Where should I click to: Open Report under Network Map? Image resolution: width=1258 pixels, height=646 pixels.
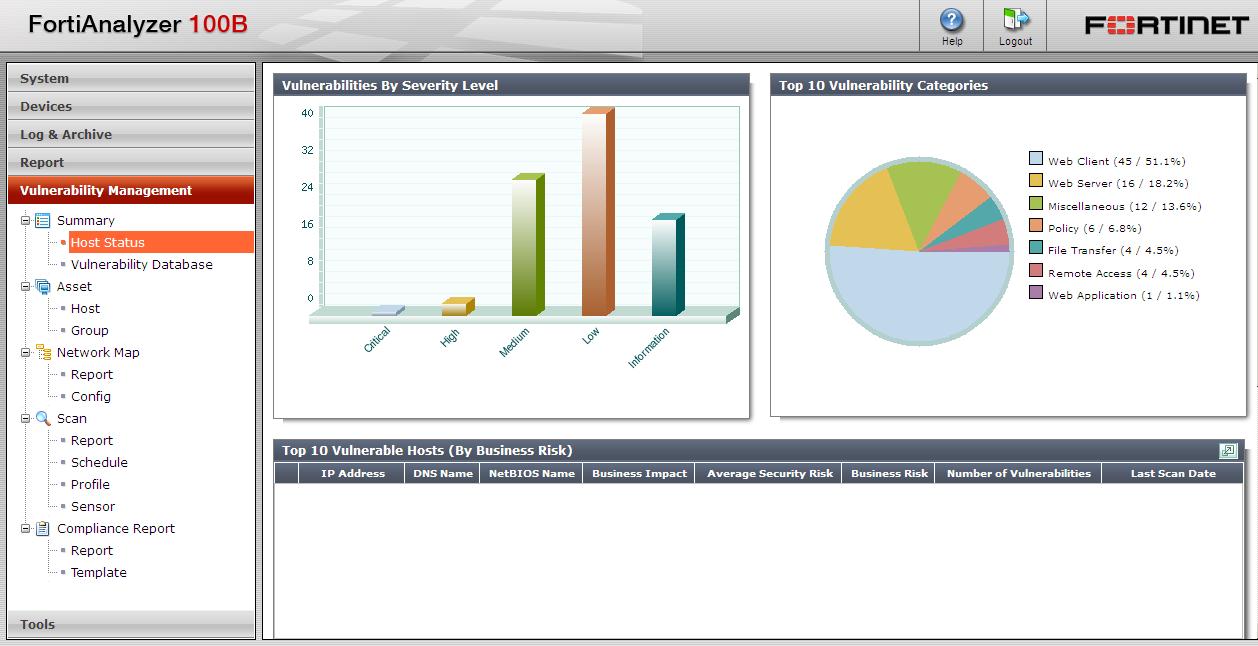click(91, 374)
